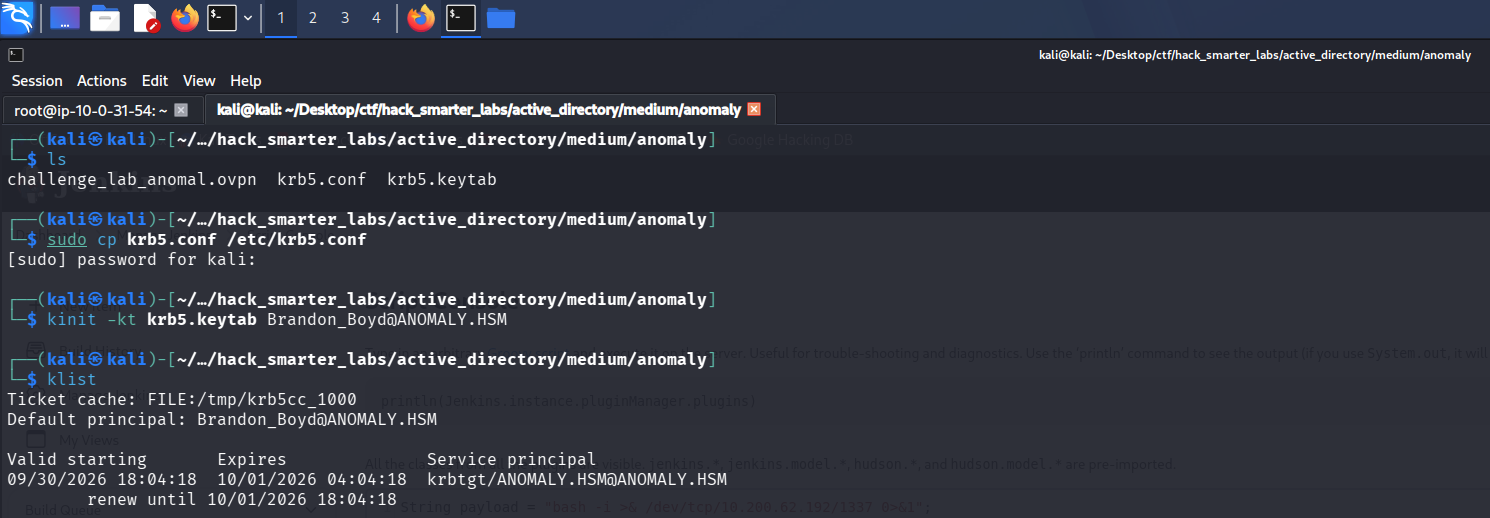Click the show desktop panel icon
Screen dimensions: 1490x518
pyautogui.click(x=65, y=18)
